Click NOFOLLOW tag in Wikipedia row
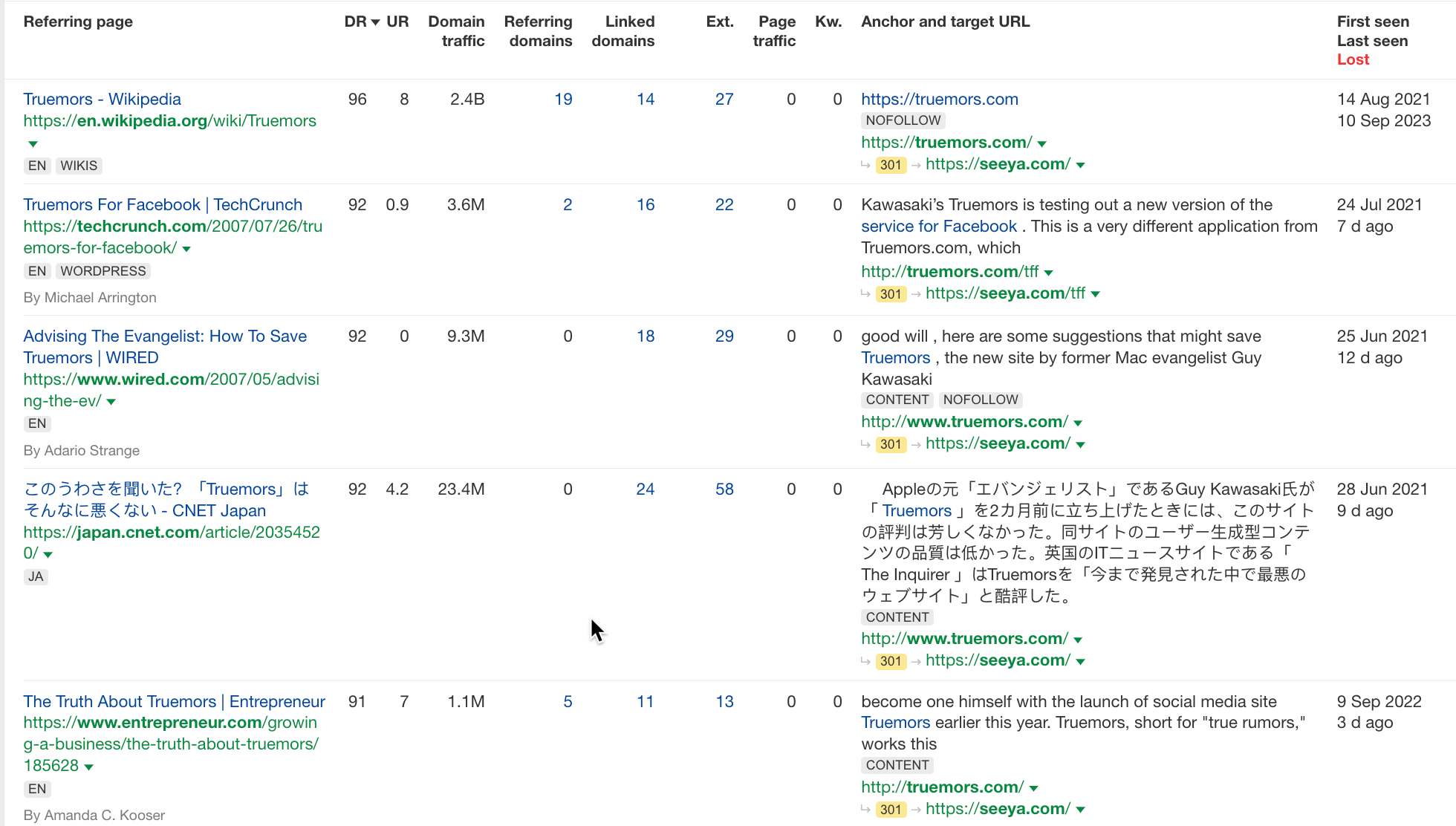This screenshot has height=826, width=1456. point(903,120)
